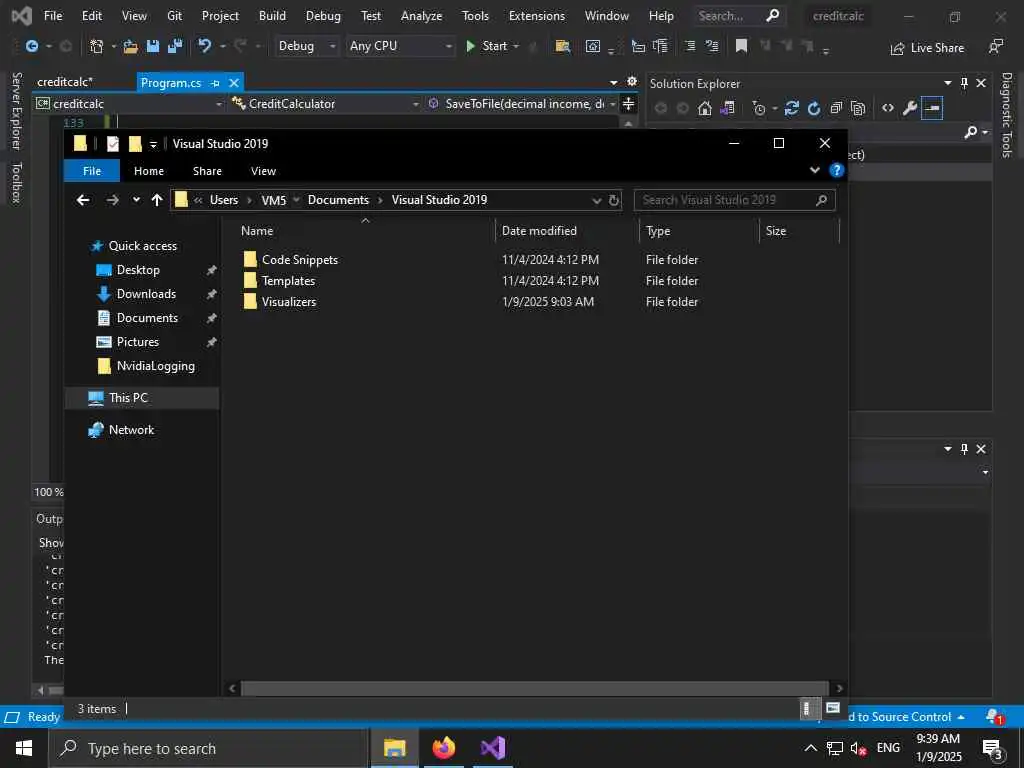The width and height of the screenshot is (1024, 768).
Task: Select This PC in navigation pane
Action: pyautogui.click(x=128, y=398)
